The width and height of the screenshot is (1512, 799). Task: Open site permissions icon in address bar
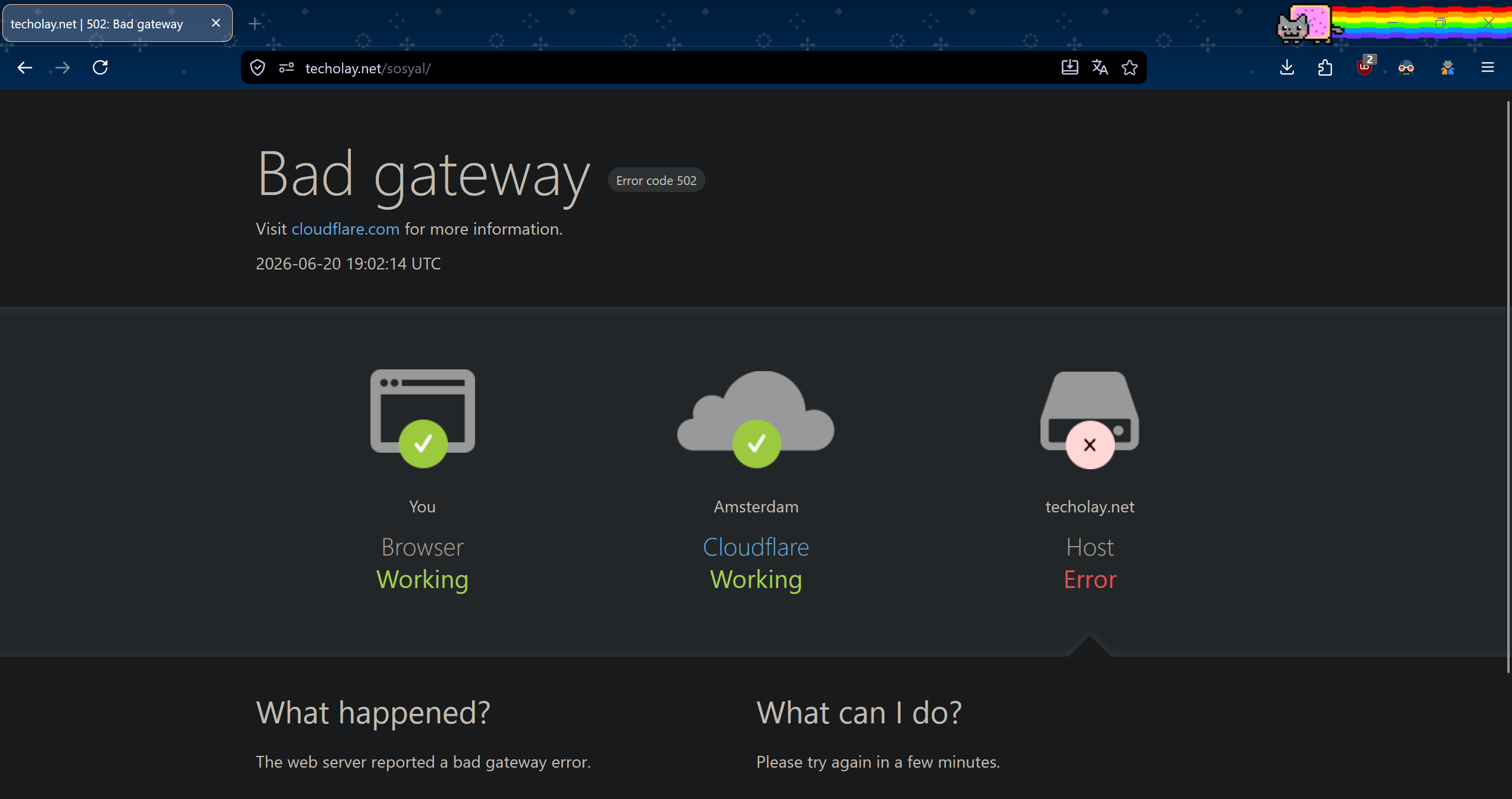click(x=287, y=68)
